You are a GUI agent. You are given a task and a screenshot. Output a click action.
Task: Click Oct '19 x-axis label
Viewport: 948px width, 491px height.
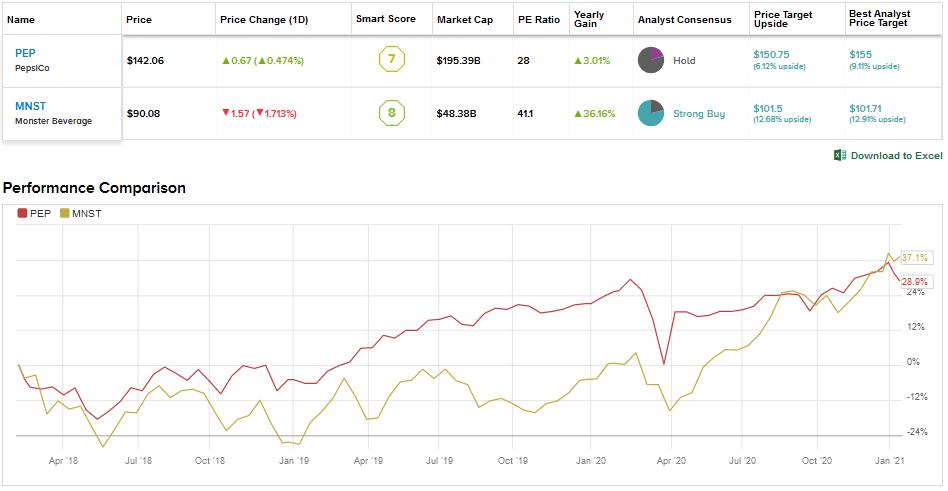(513, 461)
